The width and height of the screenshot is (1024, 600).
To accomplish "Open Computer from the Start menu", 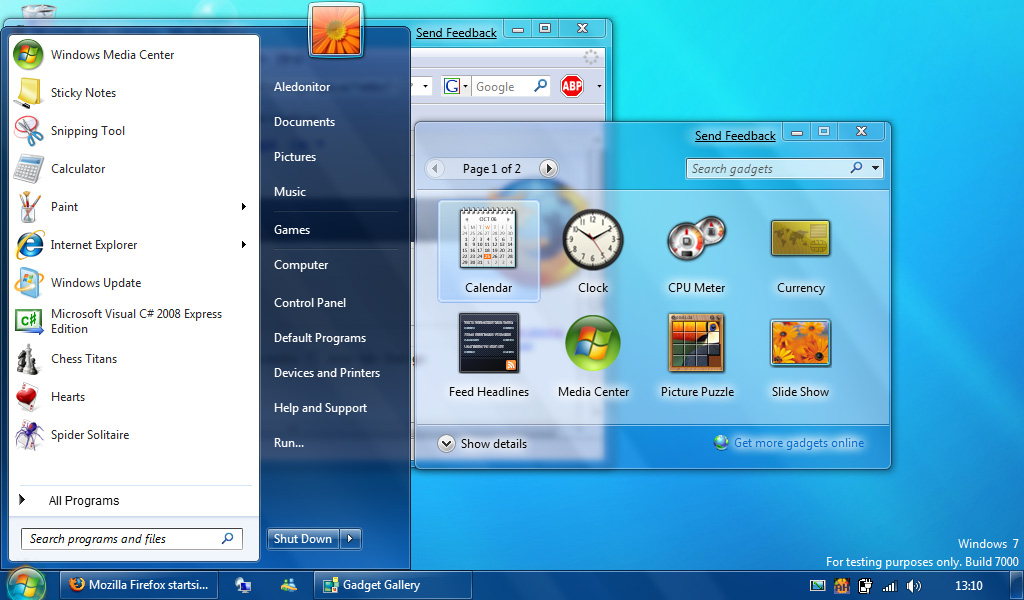I will coord(301,265).
